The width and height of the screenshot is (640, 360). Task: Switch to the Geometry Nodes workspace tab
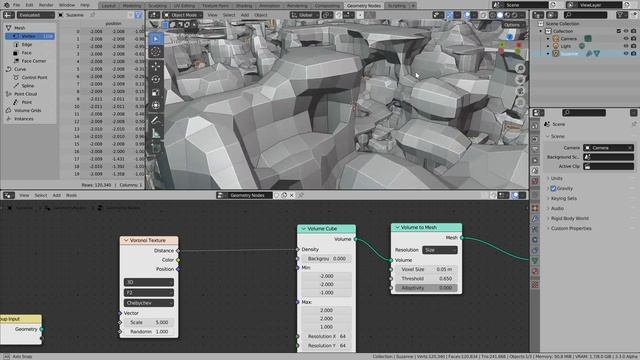(363, 6)
